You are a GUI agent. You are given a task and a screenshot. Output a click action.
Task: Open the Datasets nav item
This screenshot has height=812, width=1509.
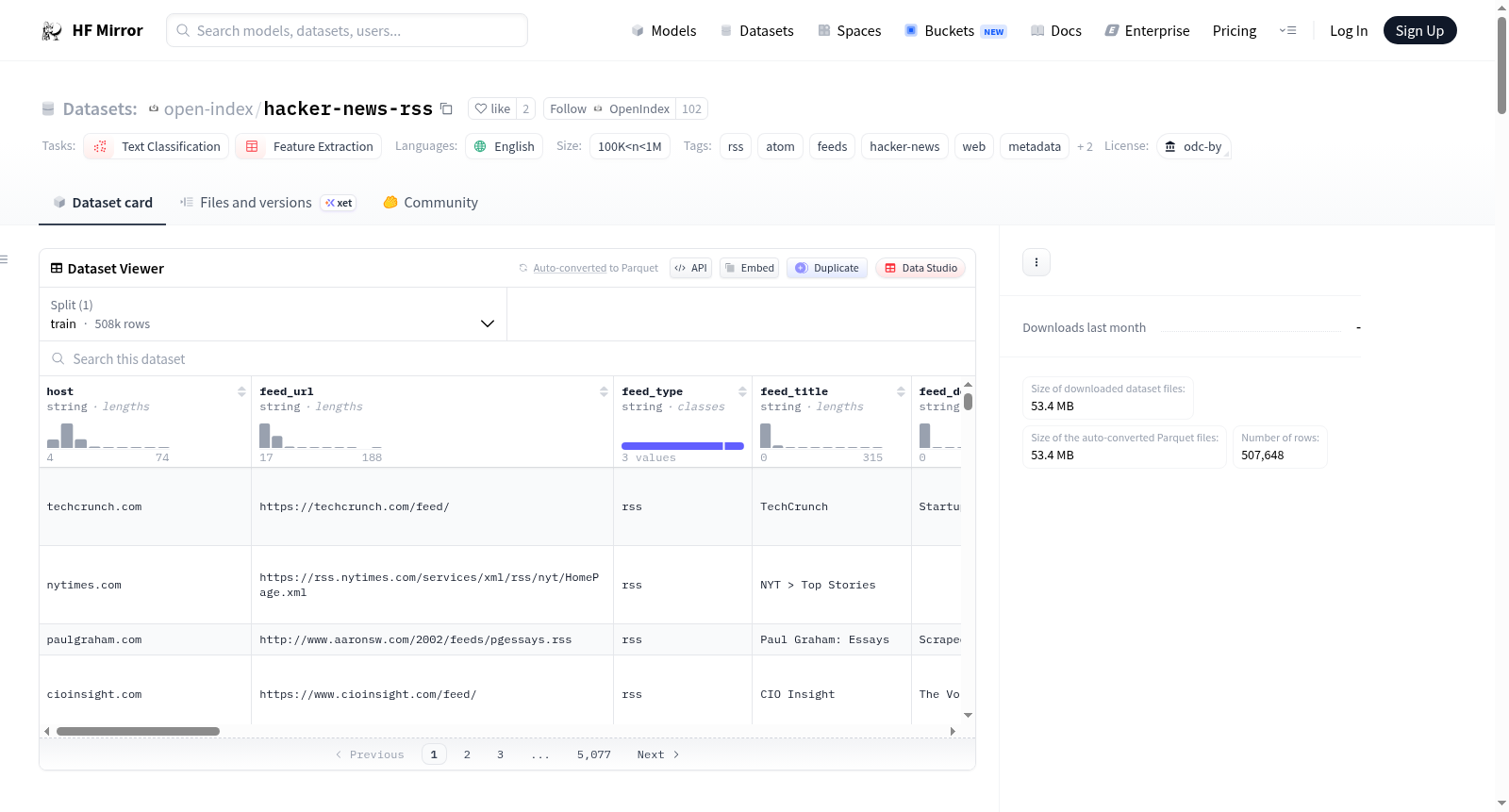(757, 31)
